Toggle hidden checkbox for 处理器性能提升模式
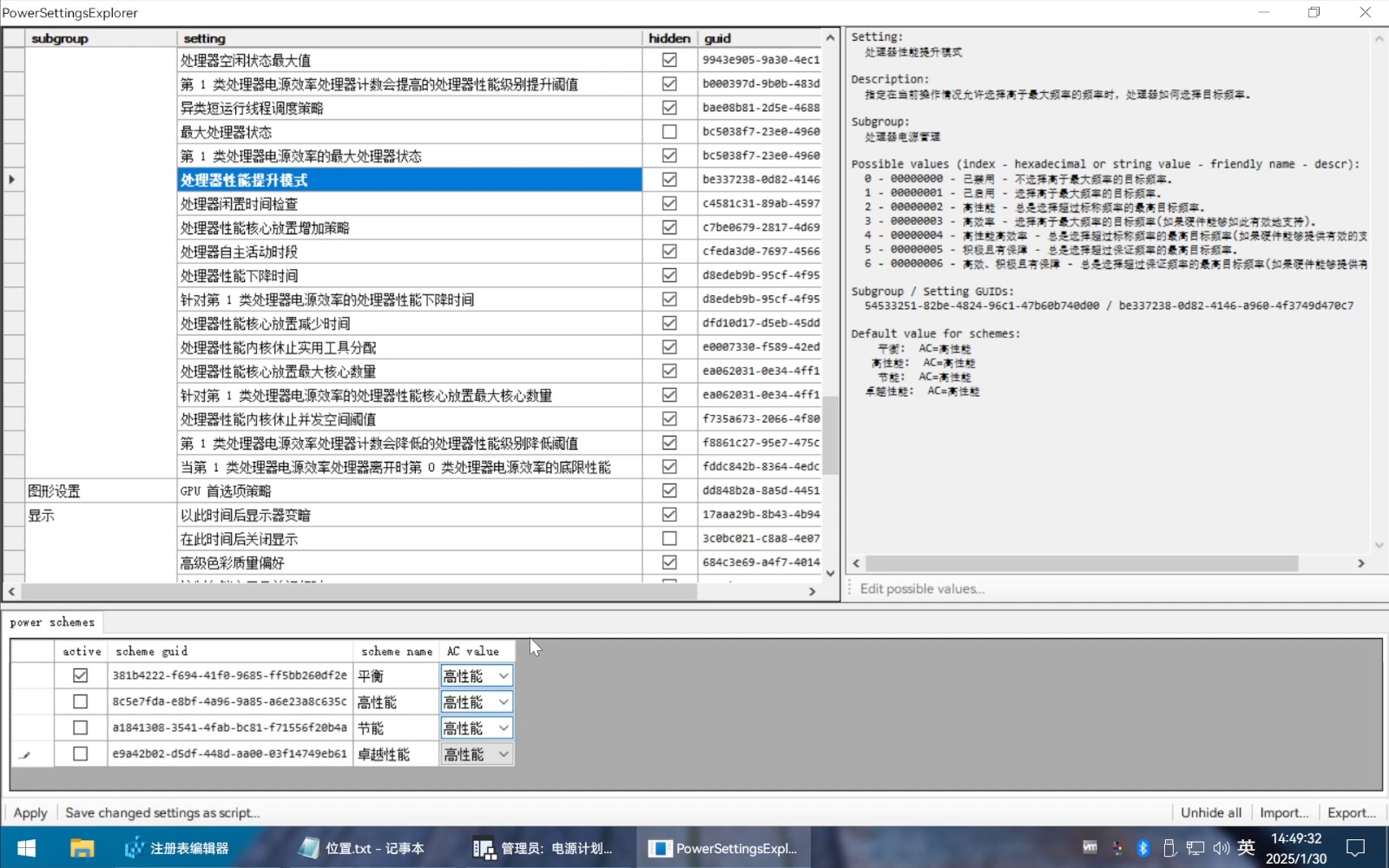The width and height of the screenshot is (1389, 868). (x=669, y=180)
